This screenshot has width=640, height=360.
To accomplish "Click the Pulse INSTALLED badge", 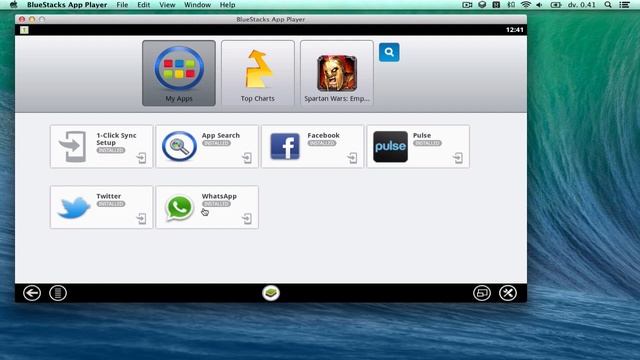I will 427,143.
